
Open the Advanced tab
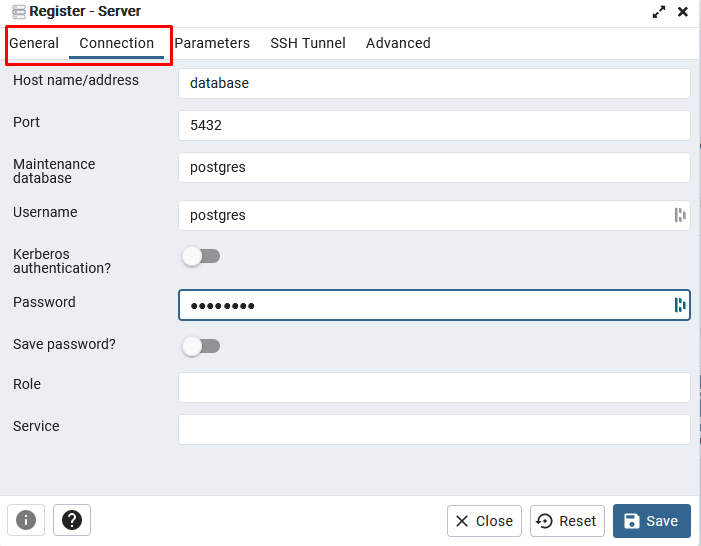[398, 43]
